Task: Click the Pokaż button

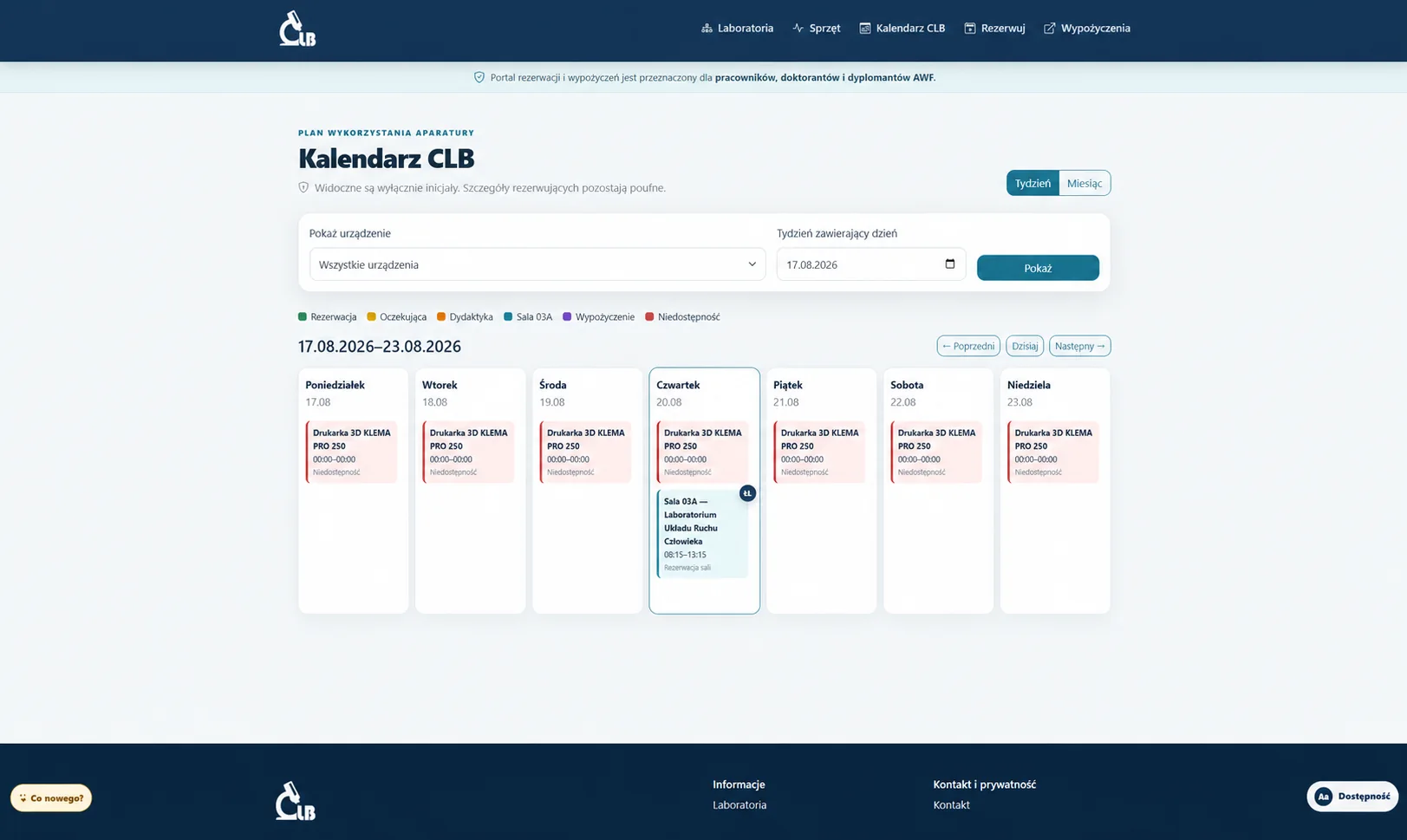Action: (x=1038, y=268)
